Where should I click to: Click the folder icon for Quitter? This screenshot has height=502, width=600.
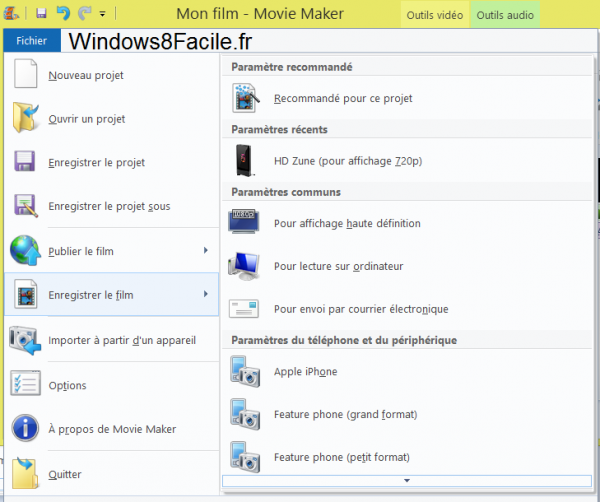pyautogui.click(x=25, y=473)
